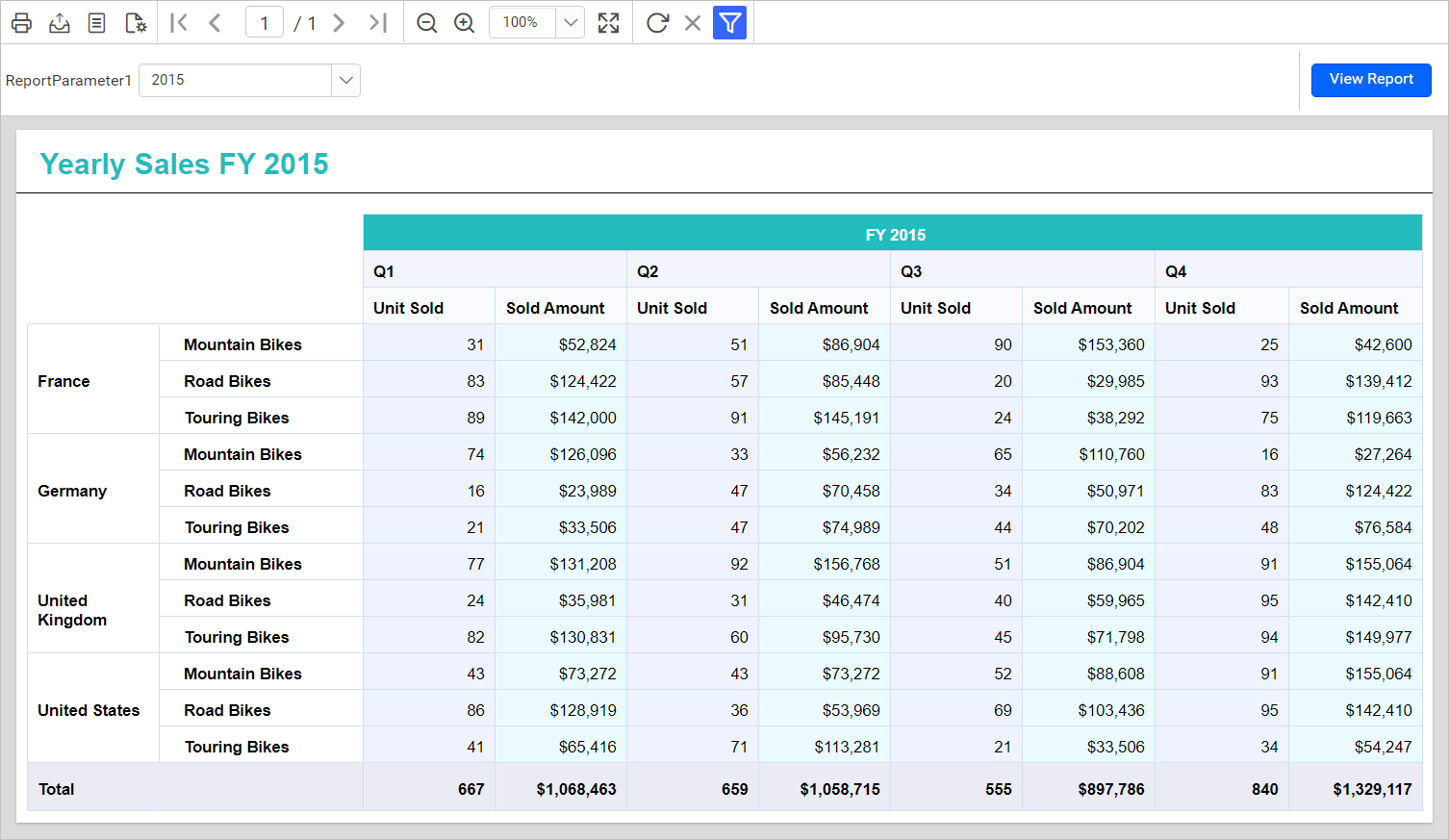Cancel report loading with X icon

point(693,23)
